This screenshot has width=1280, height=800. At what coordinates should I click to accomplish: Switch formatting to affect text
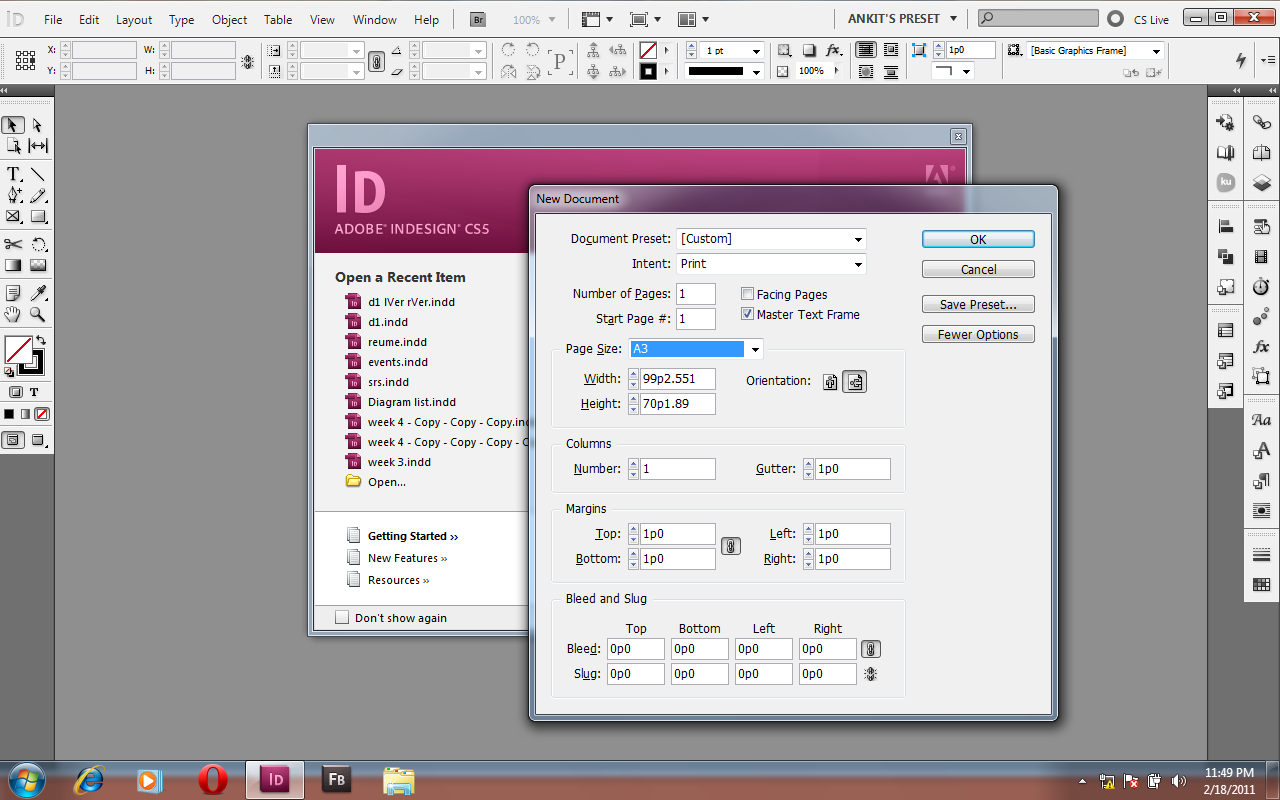coord(34,392)
